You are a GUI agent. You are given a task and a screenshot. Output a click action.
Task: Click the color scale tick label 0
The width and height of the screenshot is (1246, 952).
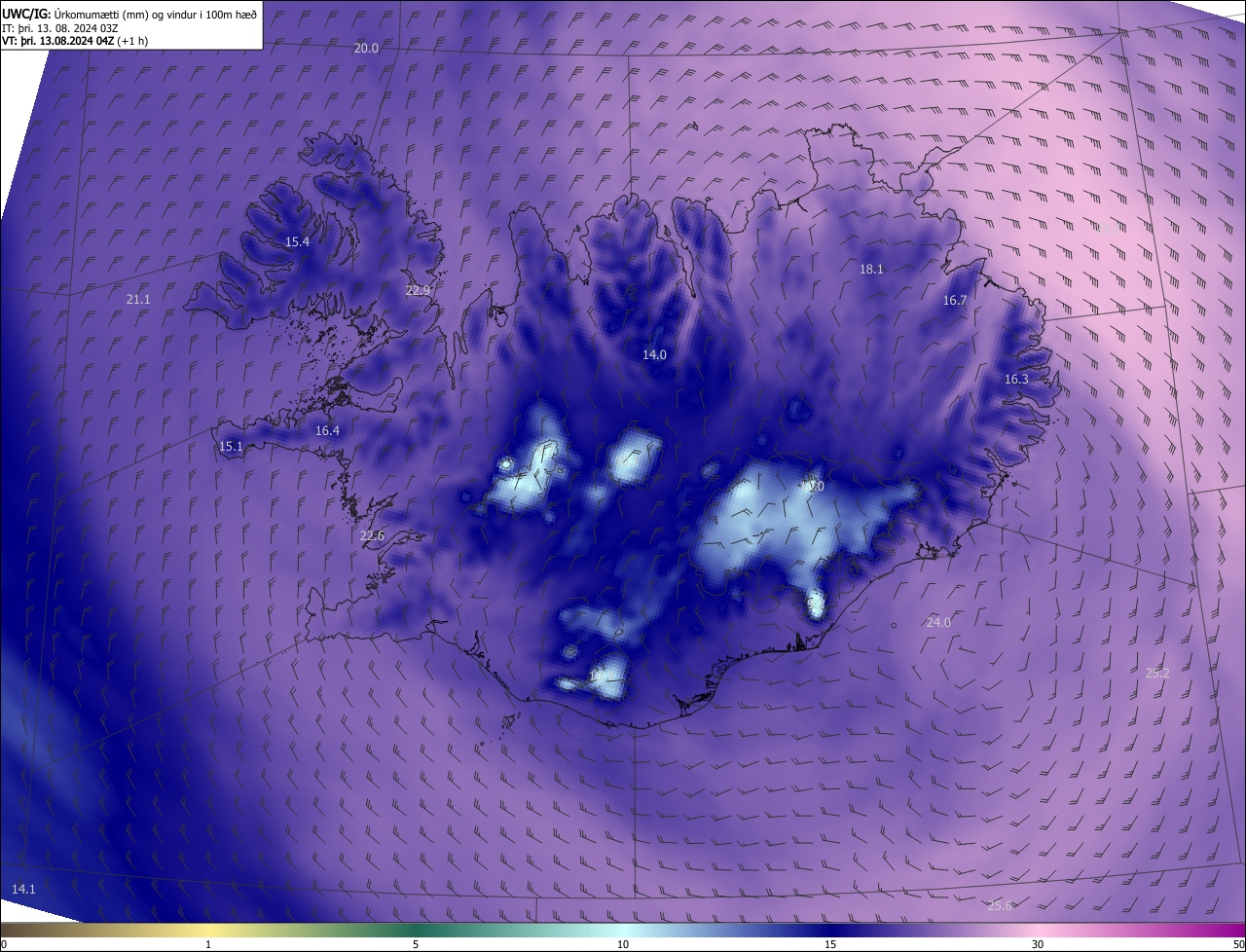(4, 944)
